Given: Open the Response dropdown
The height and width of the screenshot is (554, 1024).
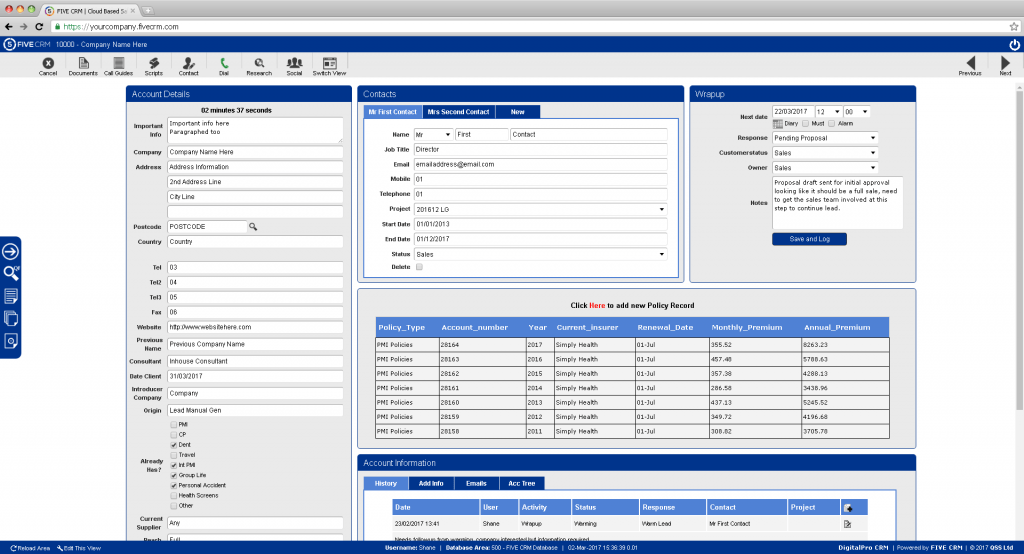Looking at the screenshot, I should tap(825, 138).
